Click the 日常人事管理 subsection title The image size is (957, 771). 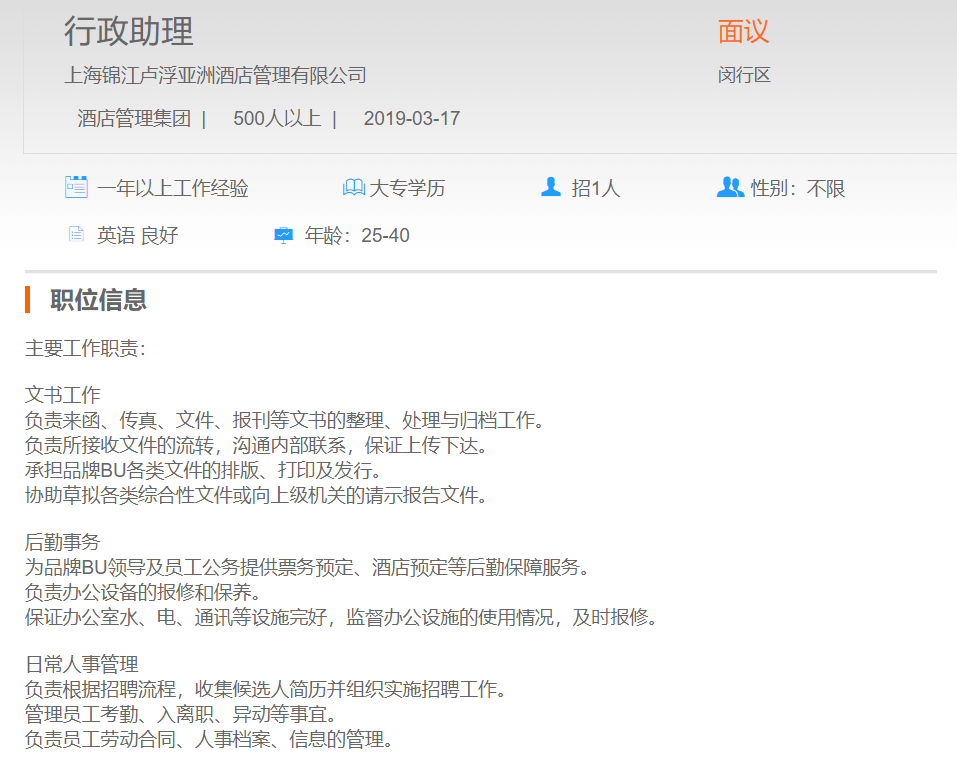[82, 664]
